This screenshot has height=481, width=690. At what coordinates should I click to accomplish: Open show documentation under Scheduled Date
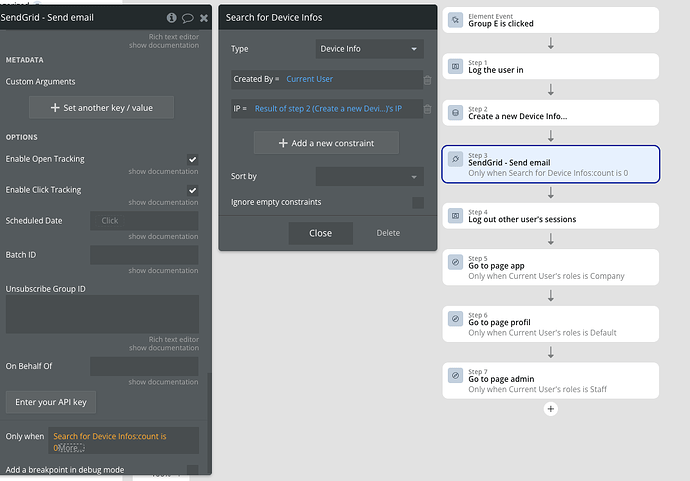coord(163,237)
